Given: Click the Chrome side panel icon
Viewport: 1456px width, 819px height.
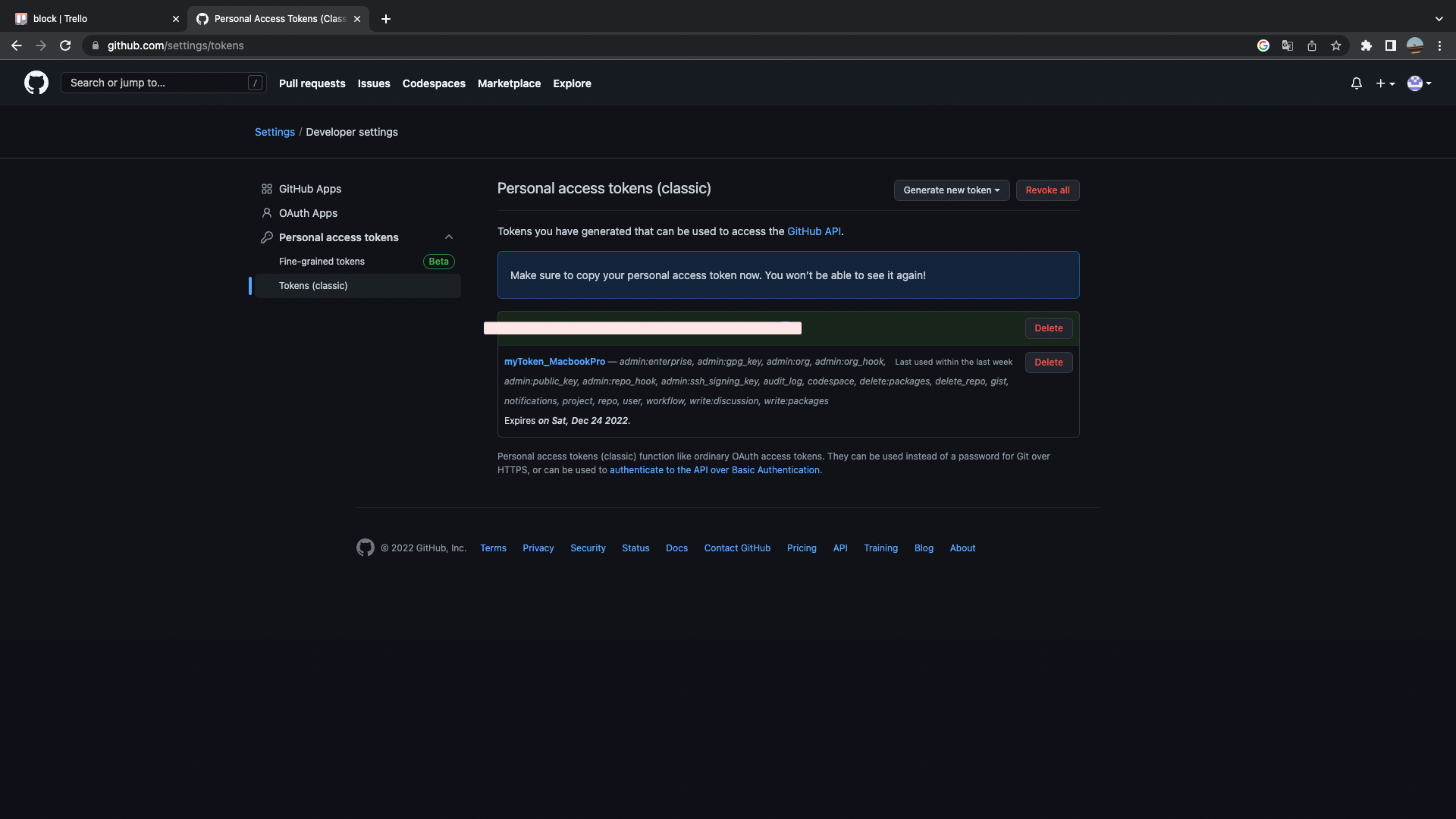Looking at the screenshot, I should 1390,45.
